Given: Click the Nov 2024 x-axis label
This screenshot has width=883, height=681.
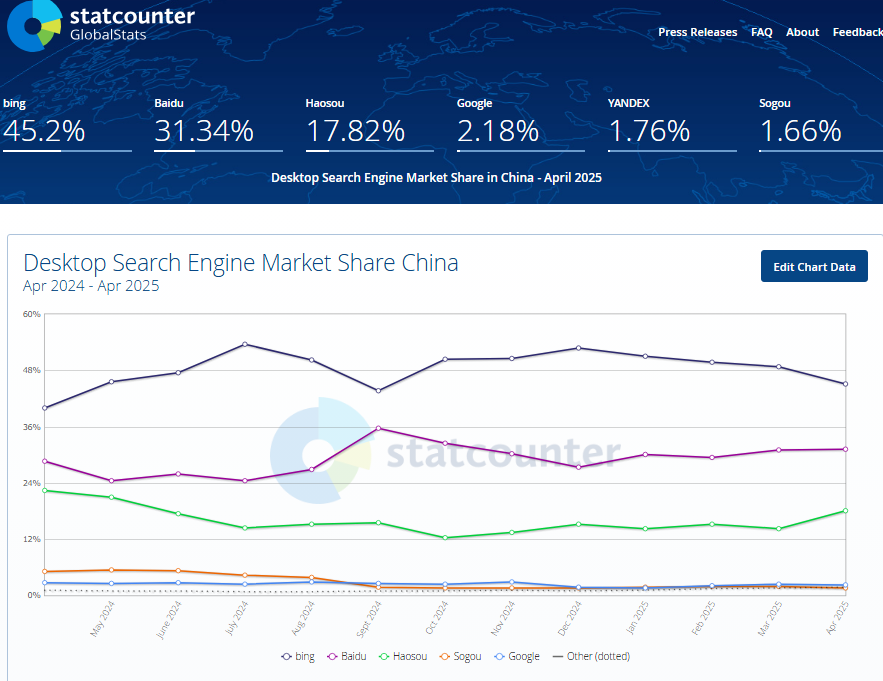Looking at the screenshot, I should point(503,618).
